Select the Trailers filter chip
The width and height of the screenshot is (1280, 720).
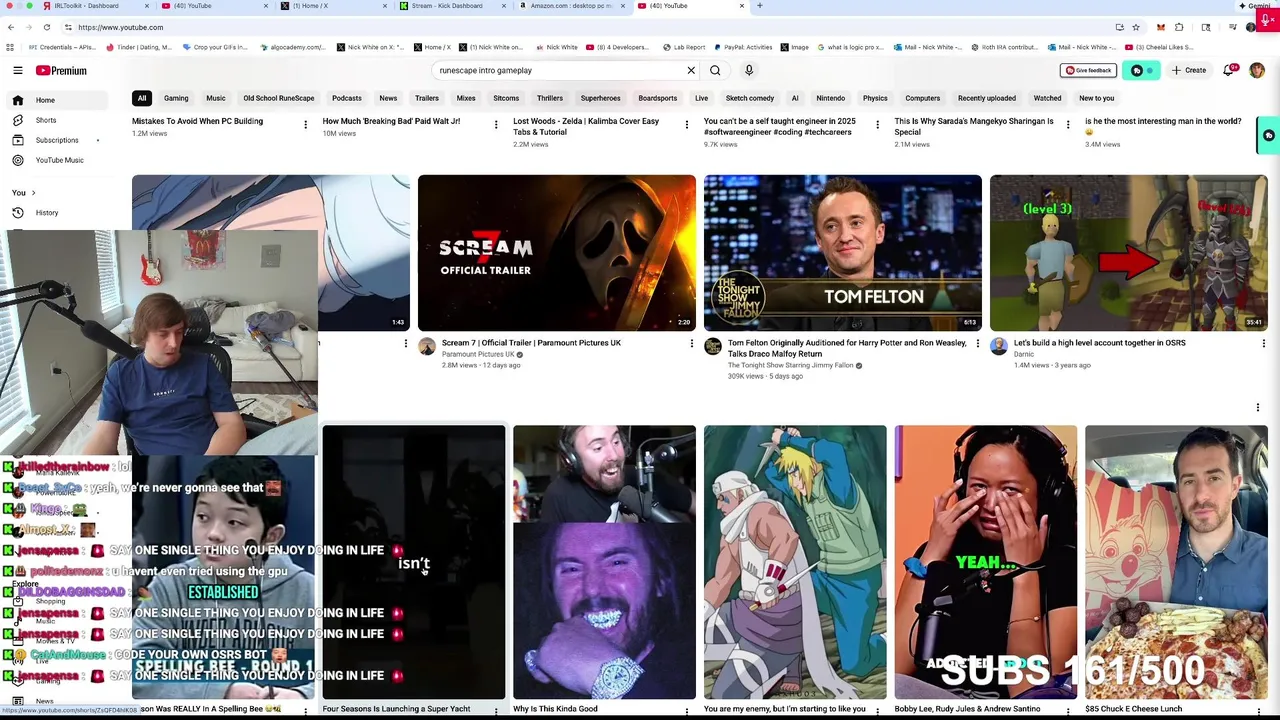tap(427, 98)
